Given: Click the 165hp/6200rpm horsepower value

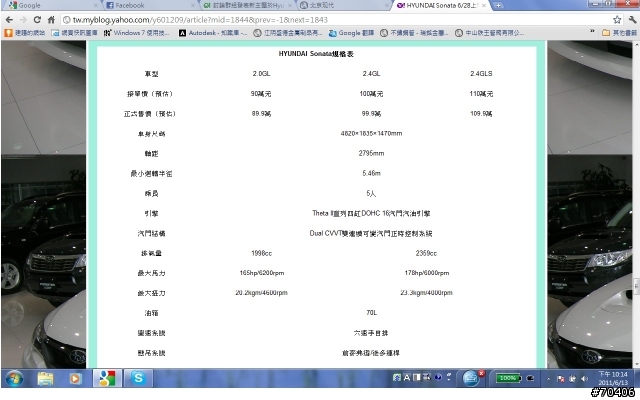Looking at the screenshot, I should [262, 273].
